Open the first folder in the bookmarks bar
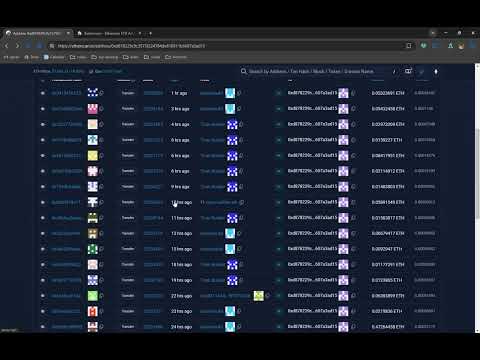 (78, 57)
